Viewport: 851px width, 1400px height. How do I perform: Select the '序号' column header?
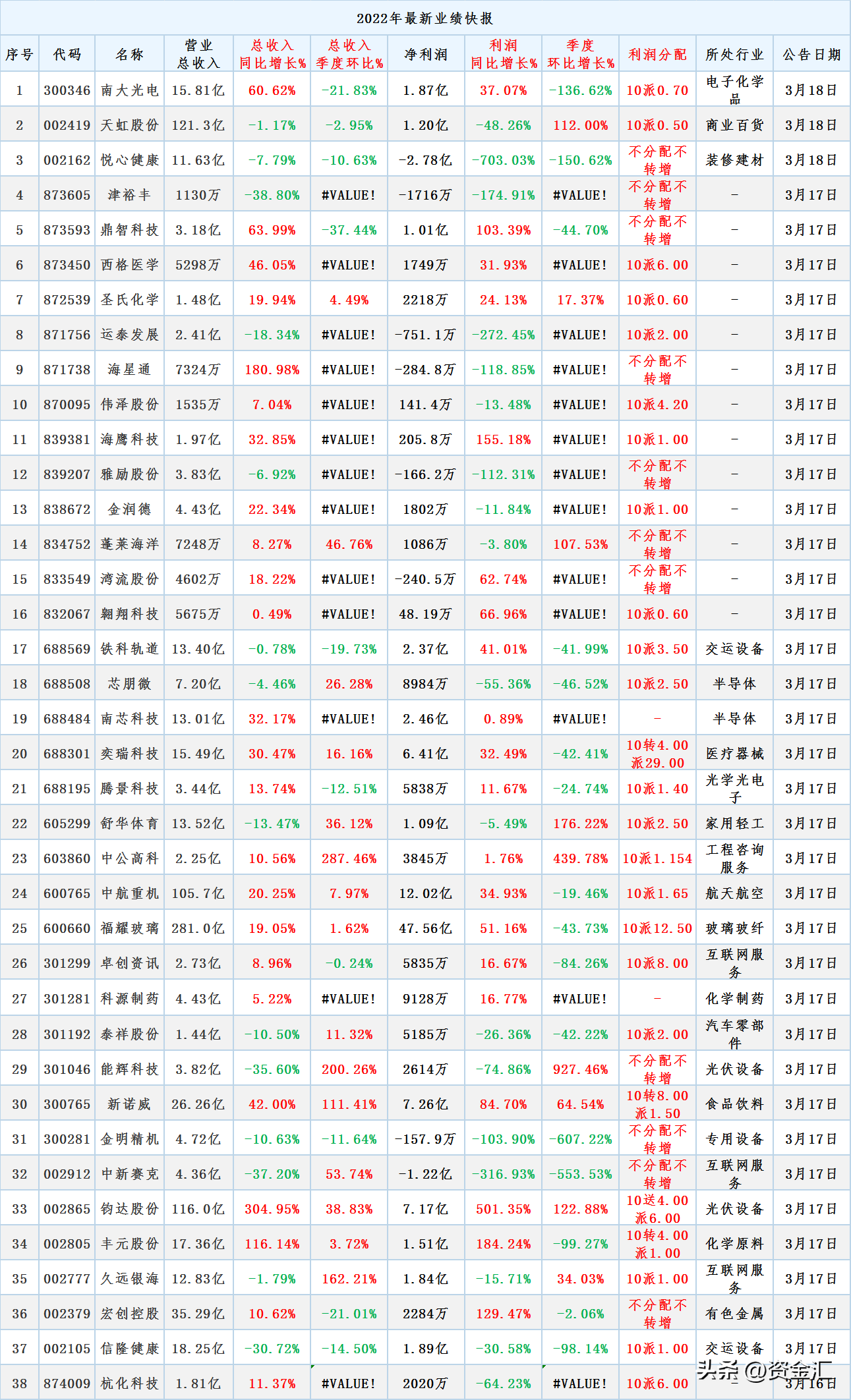click(x=20, y=54)
